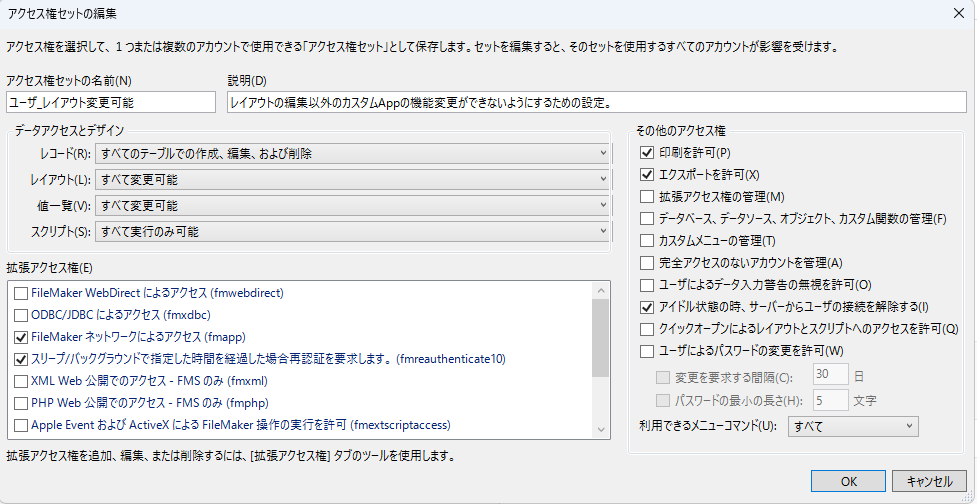The width and height of the screenshot is (977, 504).
Task: Check ODBC/JDBC によるアクセス (fmxdbc)
Action: (21, 315)
